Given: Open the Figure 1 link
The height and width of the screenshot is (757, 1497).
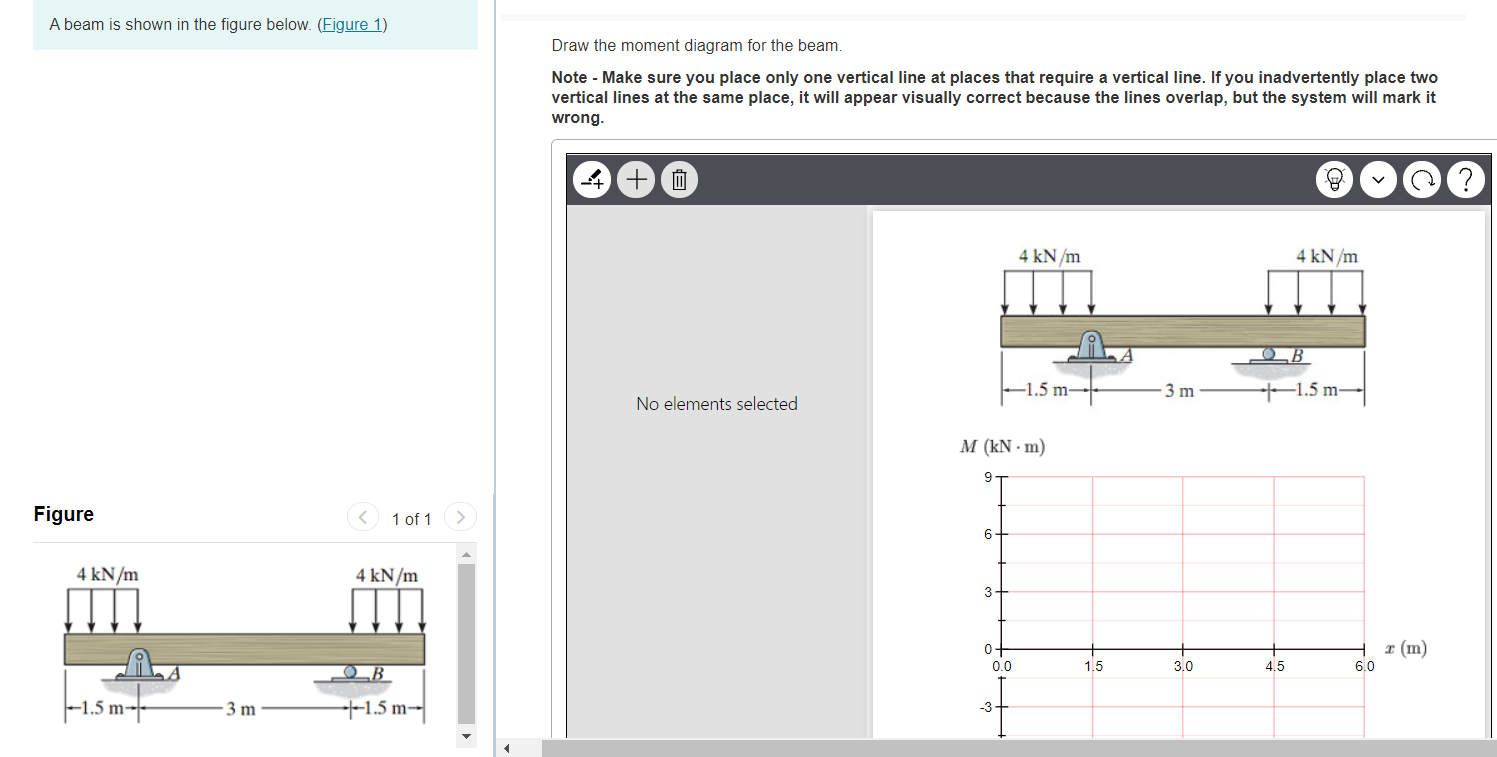Looking at the screenshot, I should pos(352,24).
